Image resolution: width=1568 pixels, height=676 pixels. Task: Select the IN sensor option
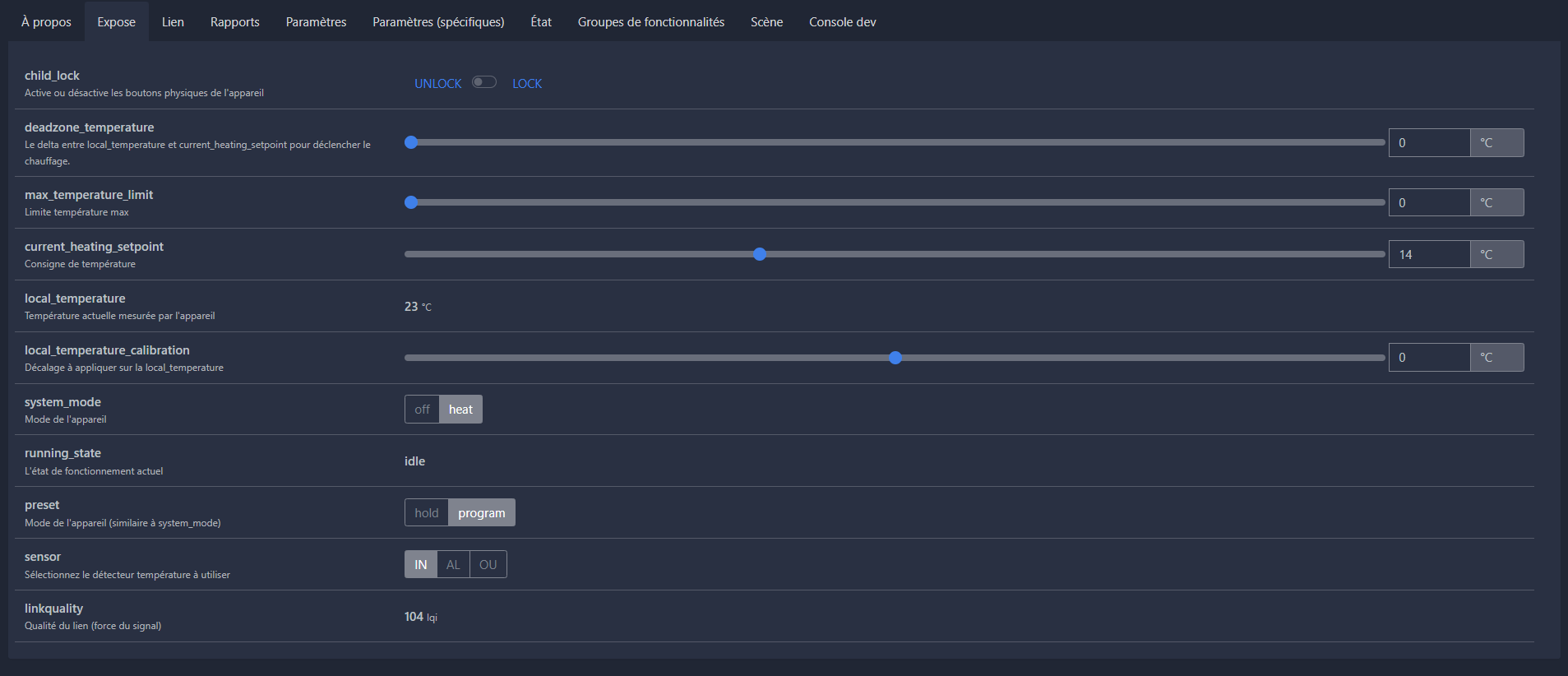click(x=421, y=565)
